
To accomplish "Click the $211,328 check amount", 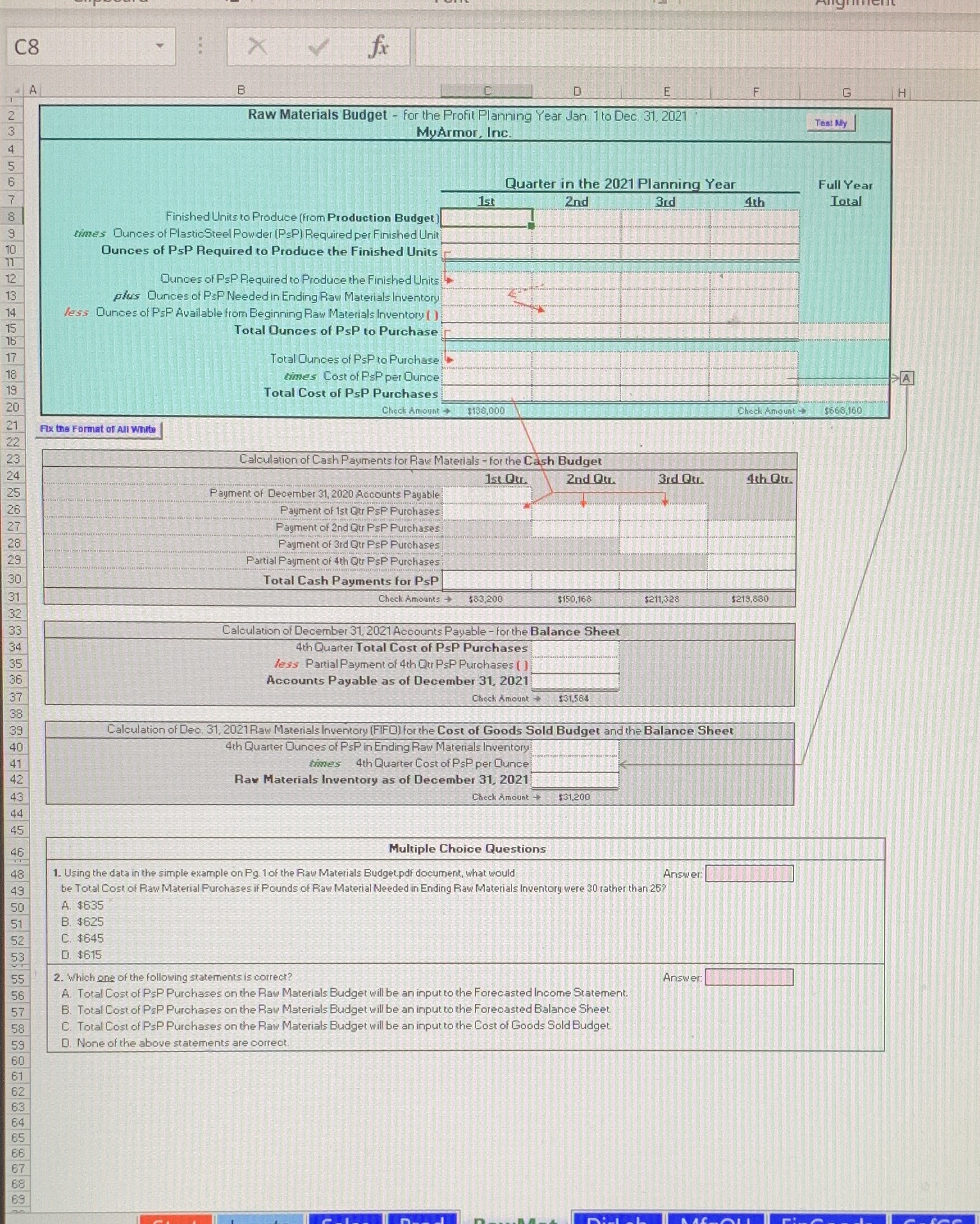I will tap(662, 599).
